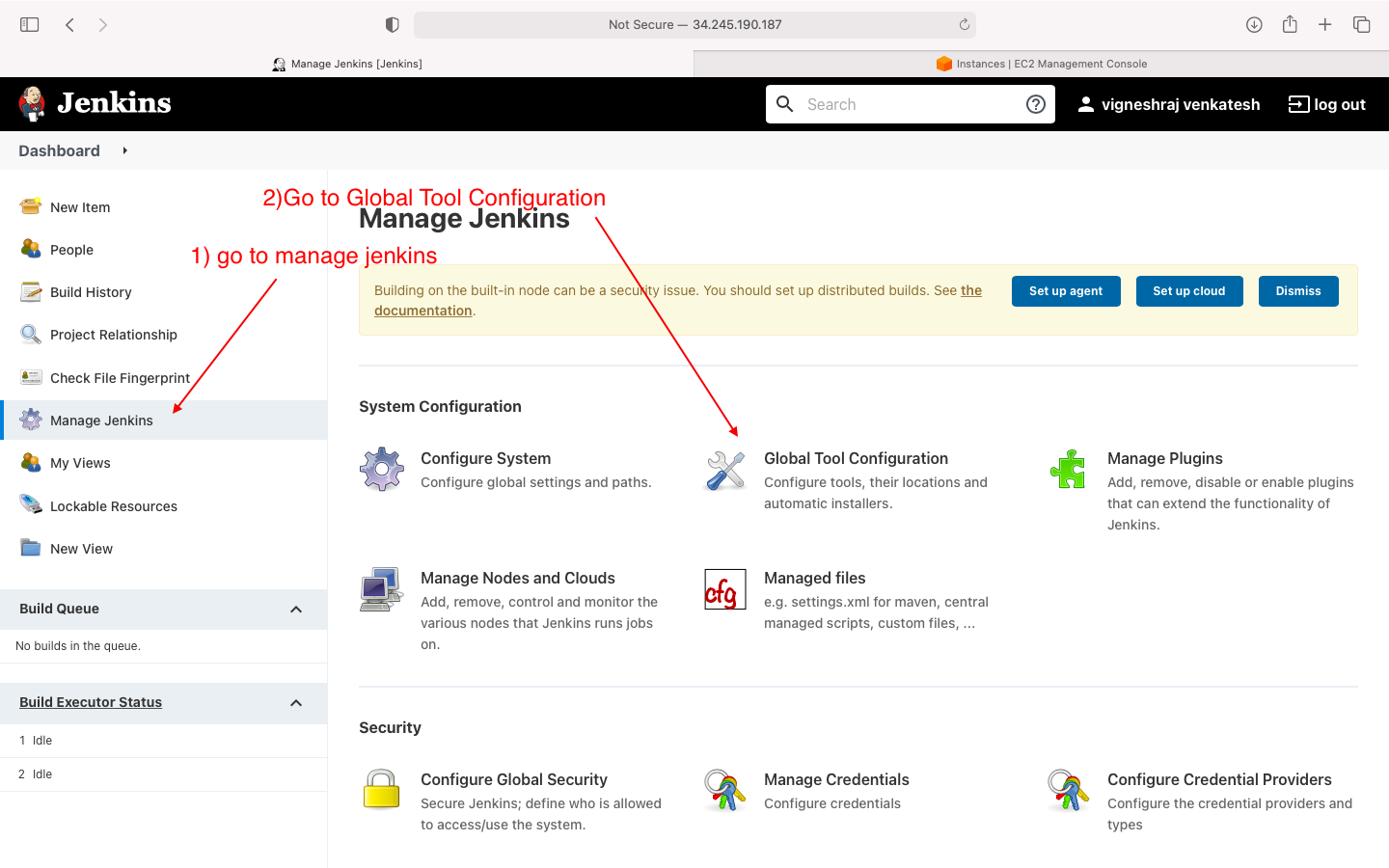Image resolution: width=1389 pixels, height=868 pixels.
Task: Click executor '2 Idle' row
Action: pyautogui.click(x=163, y=774)
